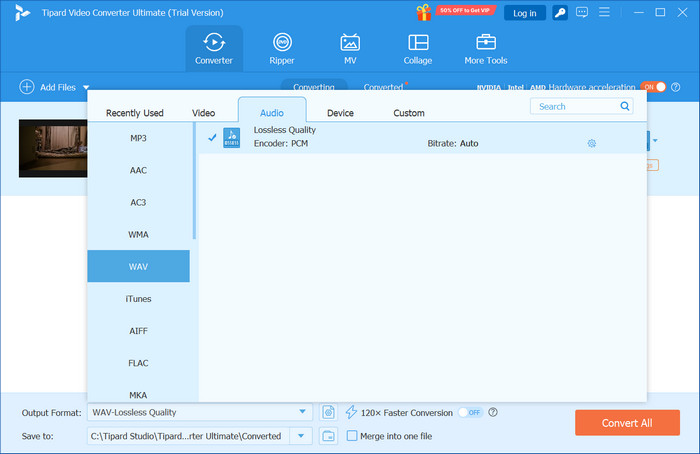Open hardware acceleration help icon
This screenshot has height=454, width=700.
point(675,87)
